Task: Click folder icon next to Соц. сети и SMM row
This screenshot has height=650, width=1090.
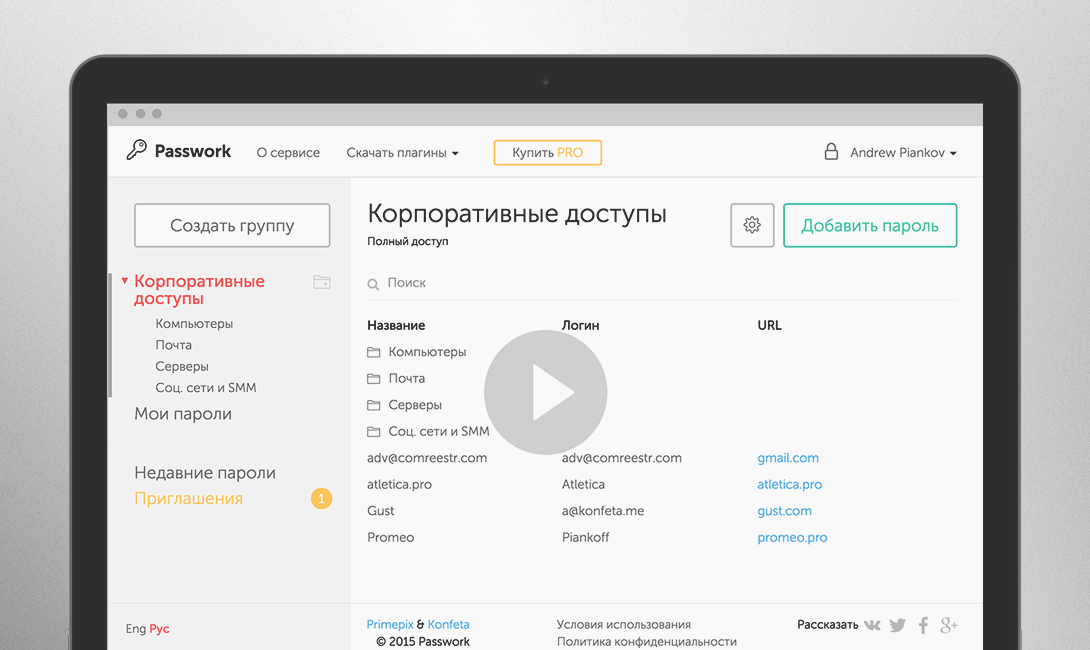Action: click(373, 432)
